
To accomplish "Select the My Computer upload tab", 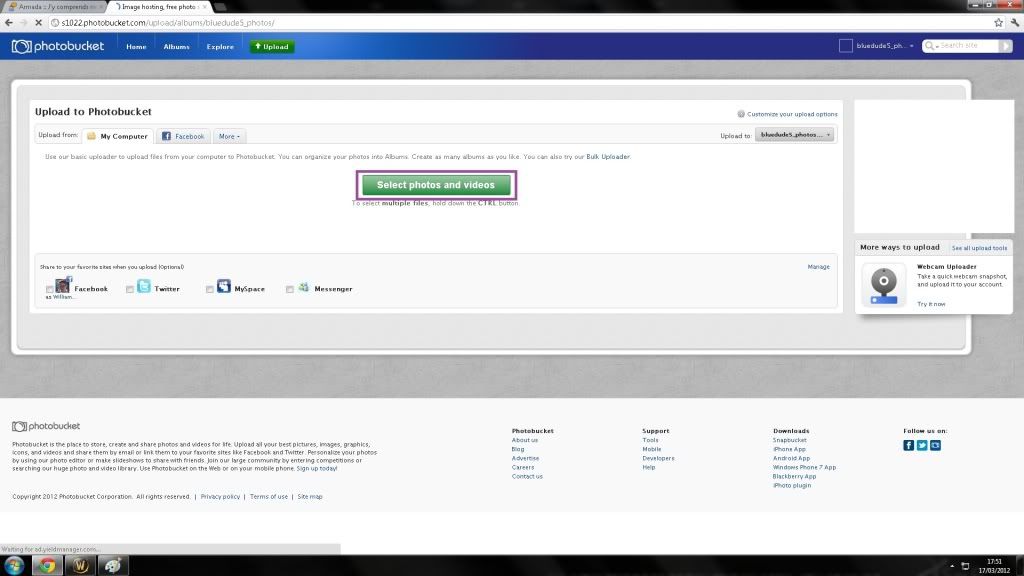I will point(118,136).
